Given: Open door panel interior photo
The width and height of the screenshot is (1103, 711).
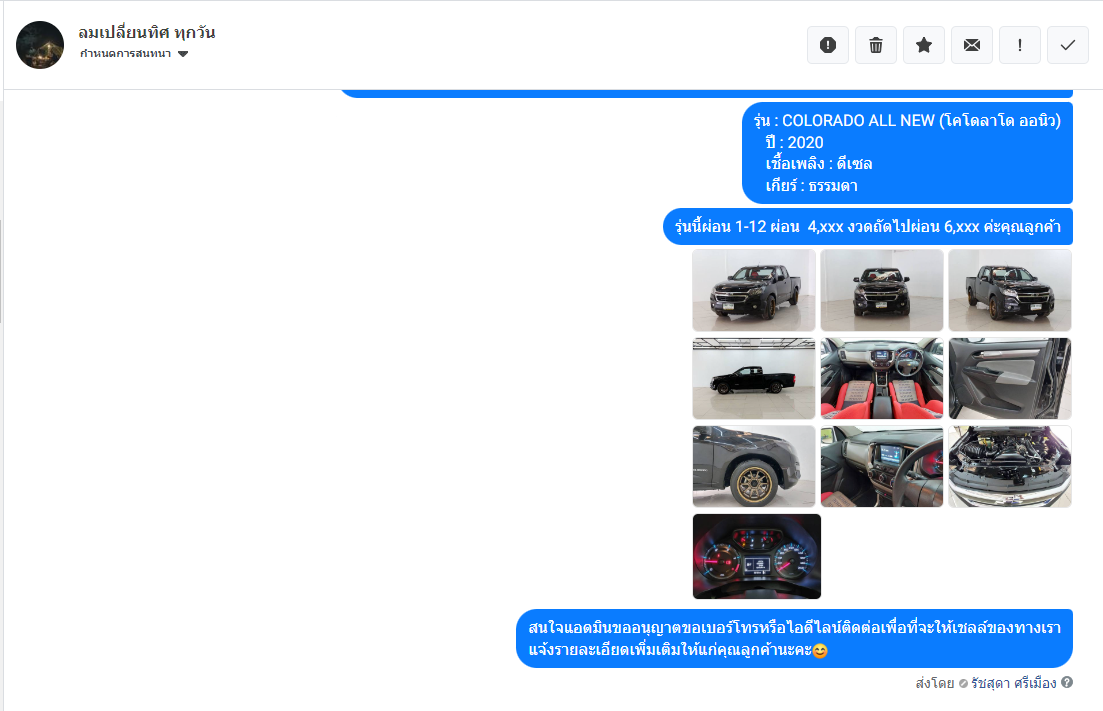Looking at the screenshot, I should (1010, 378).
